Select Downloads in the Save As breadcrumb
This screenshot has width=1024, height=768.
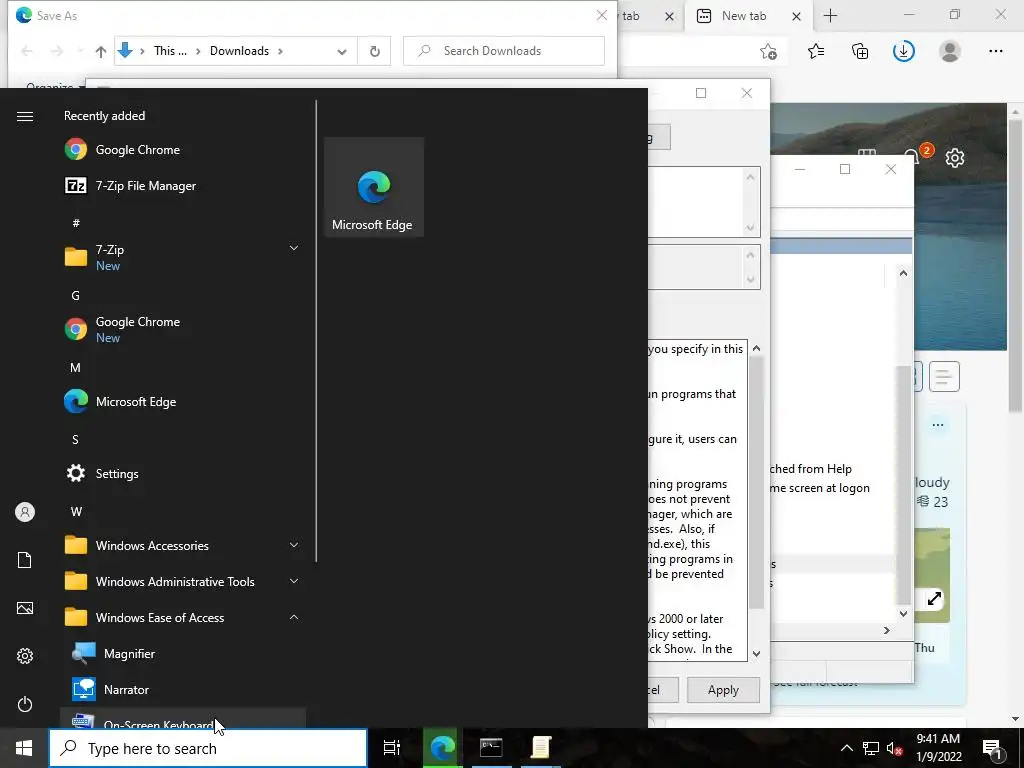(x=239, y=51)
